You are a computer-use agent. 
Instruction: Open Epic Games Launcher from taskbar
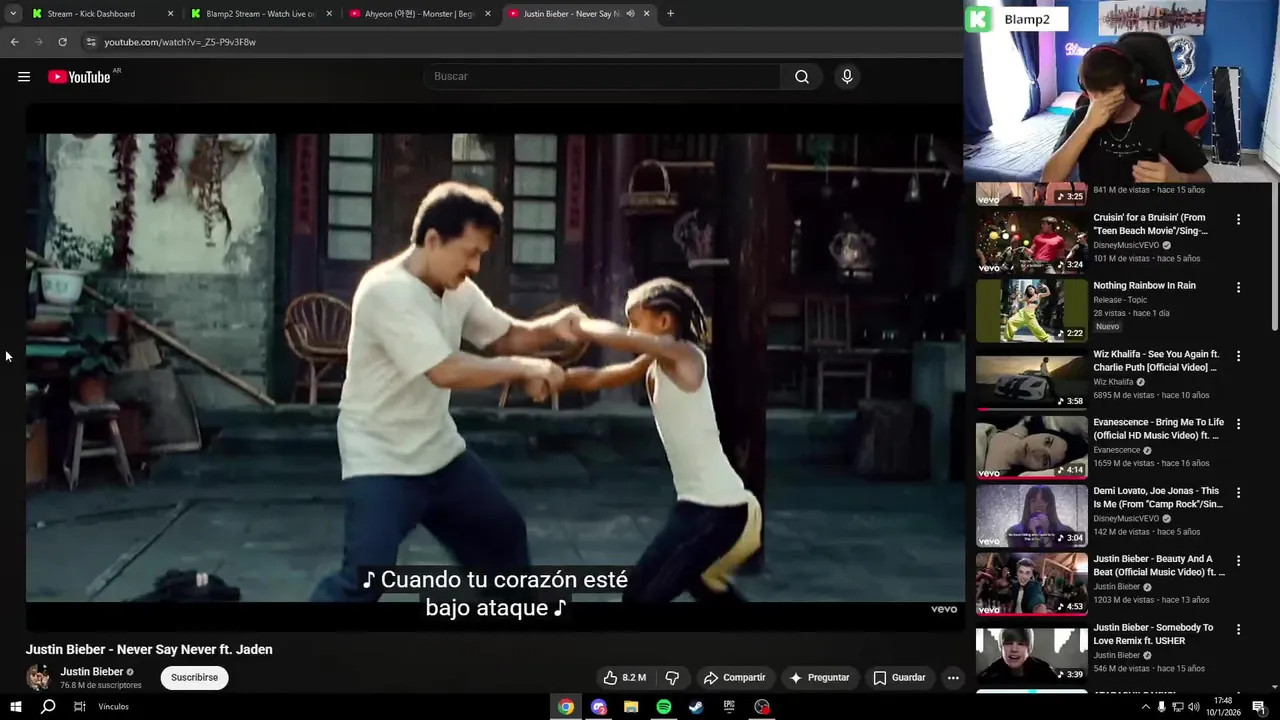pos(729,707)
